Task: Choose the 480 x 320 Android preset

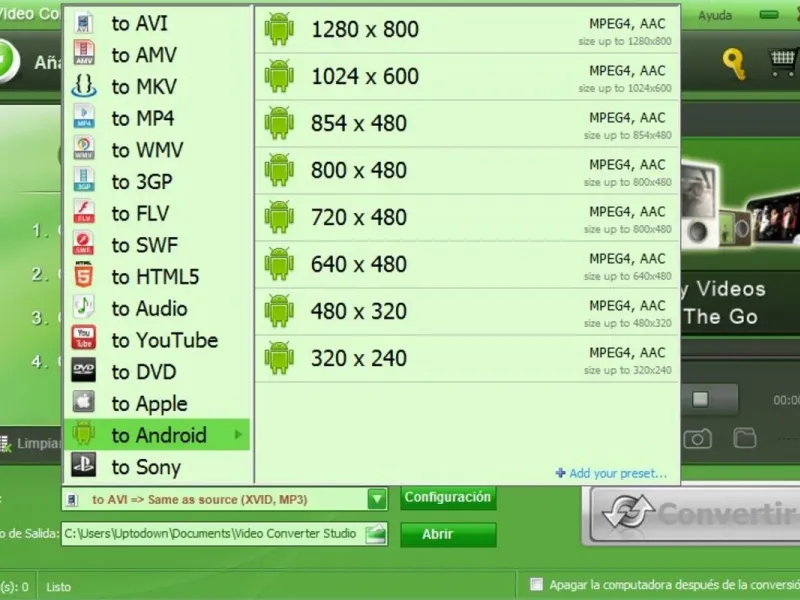Action: point(467,311)
